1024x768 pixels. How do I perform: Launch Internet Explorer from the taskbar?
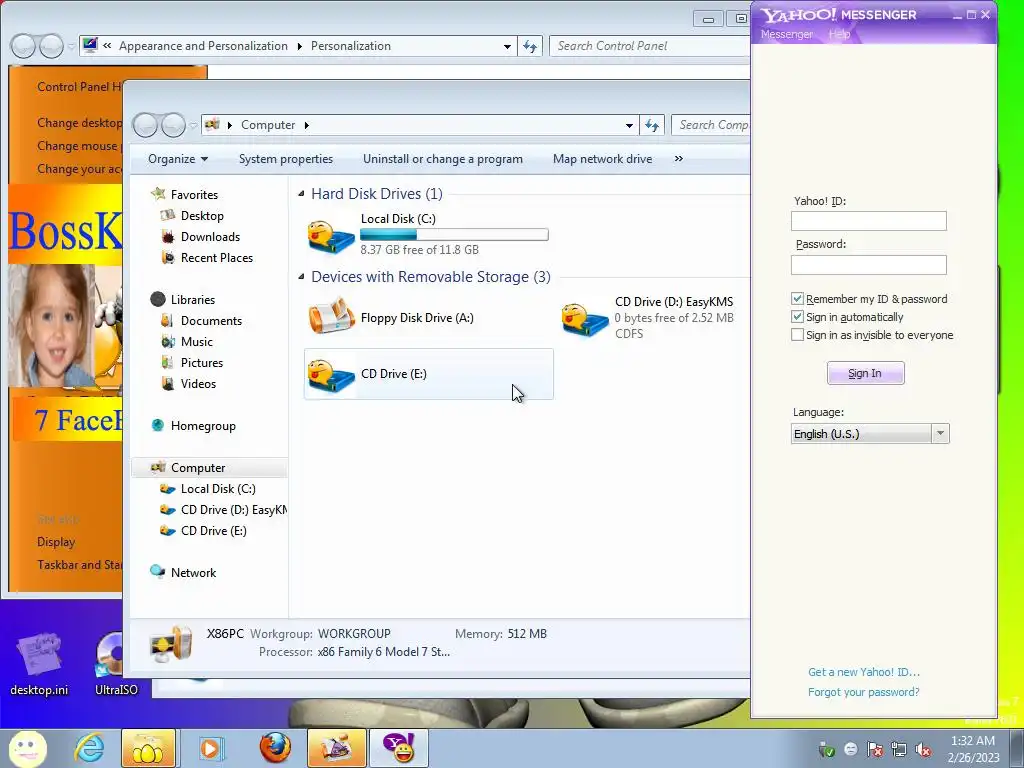click(89, 748)
